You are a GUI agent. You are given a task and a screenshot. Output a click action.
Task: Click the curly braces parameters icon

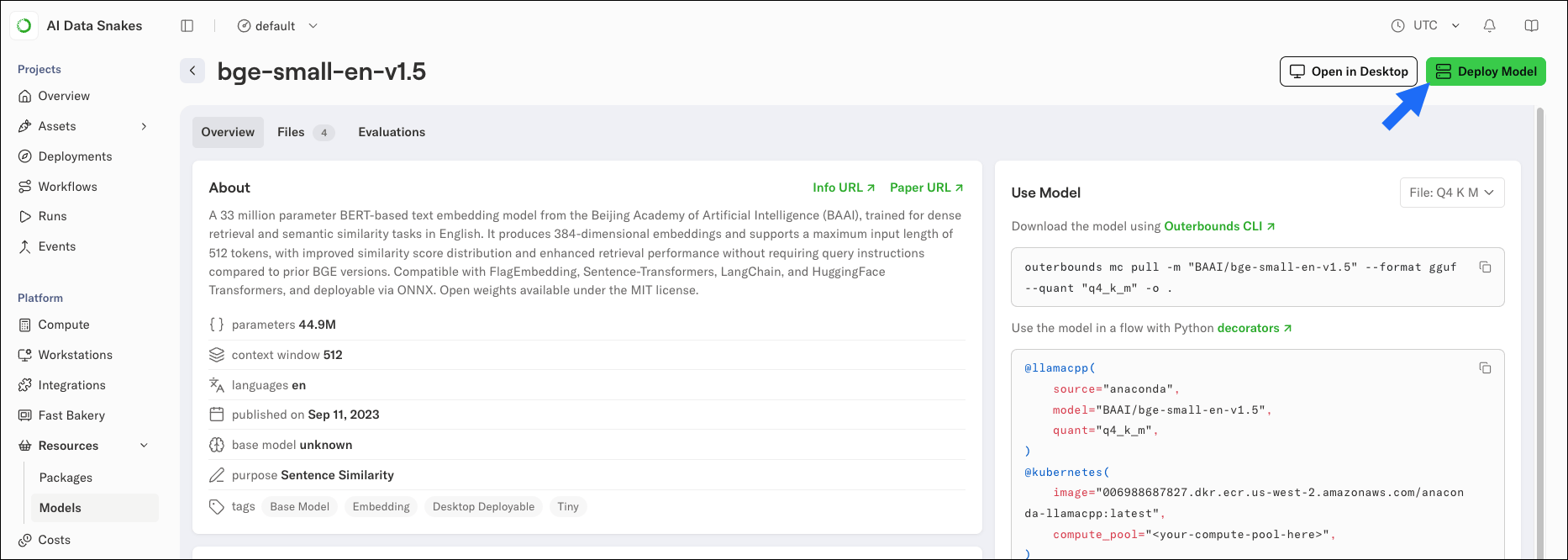[x=217, y=325]
